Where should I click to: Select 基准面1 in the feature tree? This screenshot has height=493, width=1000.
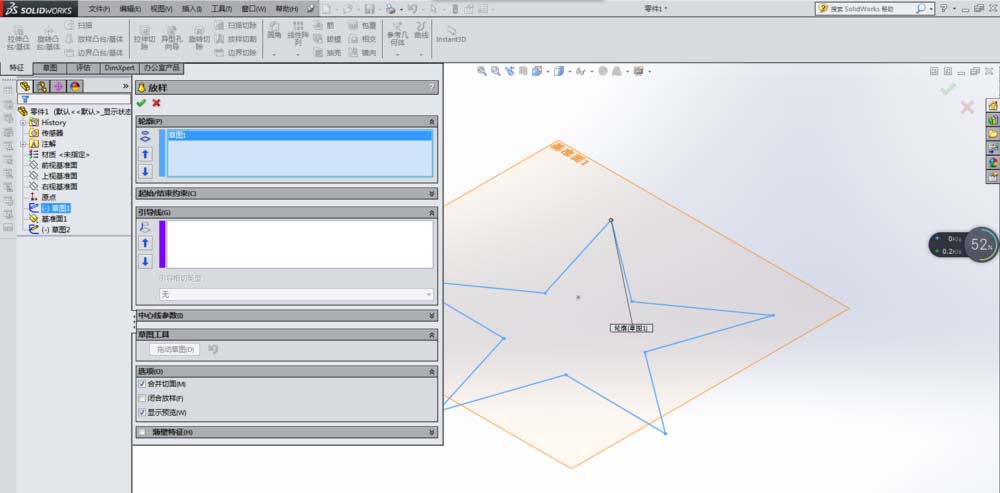coord(54,219)
